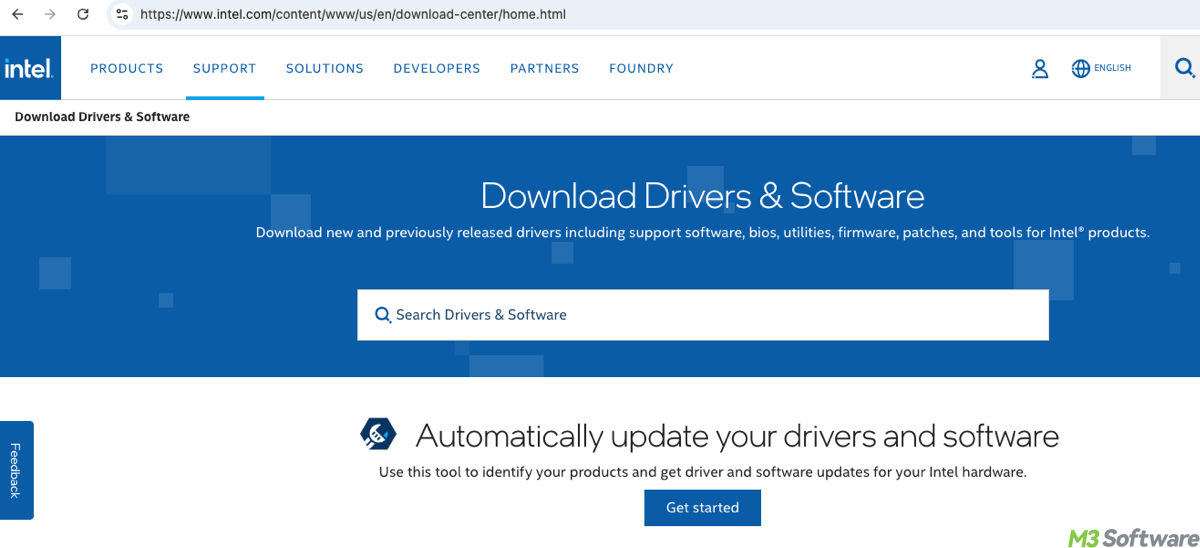Open the SUPPORT menu
Screen dimensions: 1200x548
[x=225, y=69]
